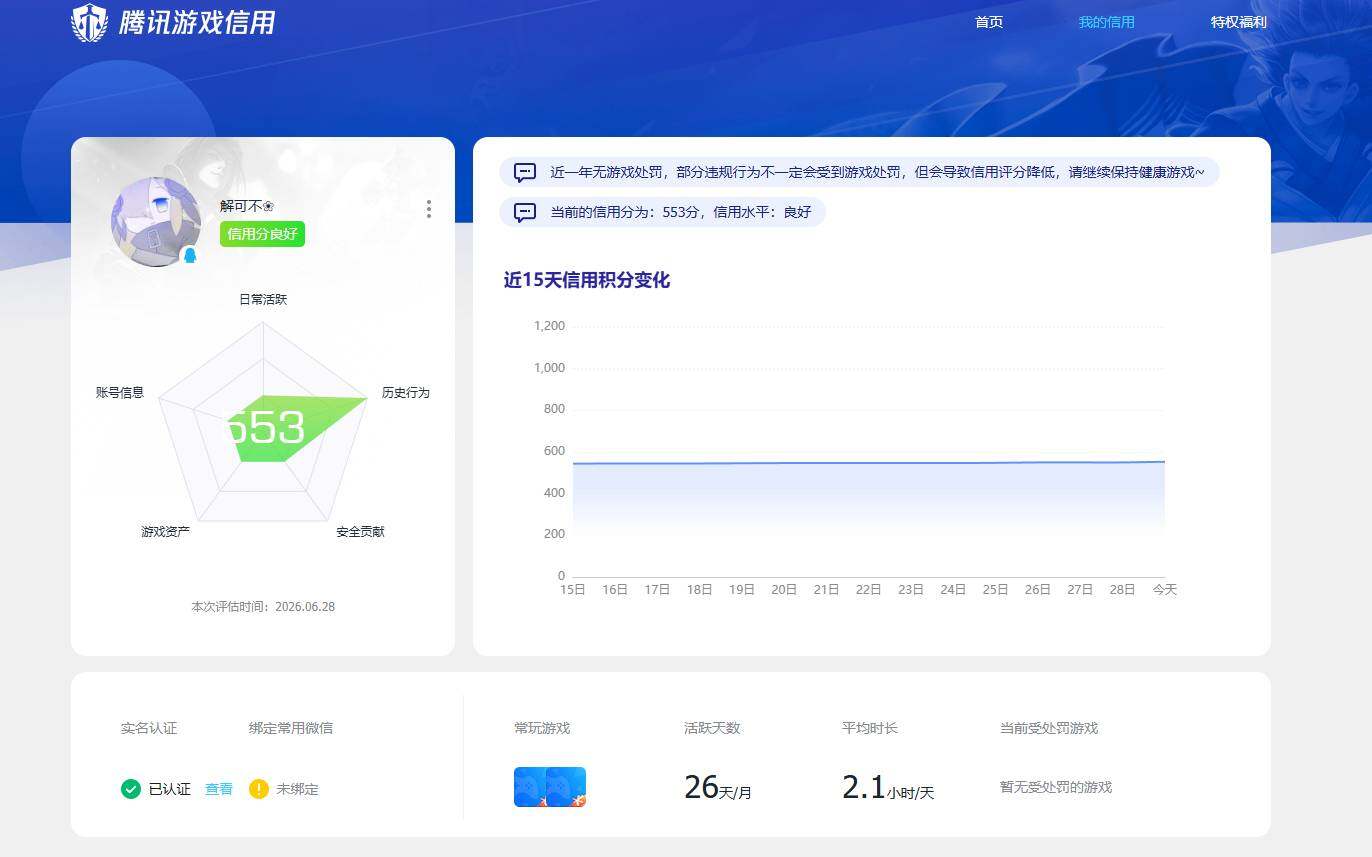Click the yellow warning icon for unbound WeChat
The image size is (1372, 857).
click(259, 789)
